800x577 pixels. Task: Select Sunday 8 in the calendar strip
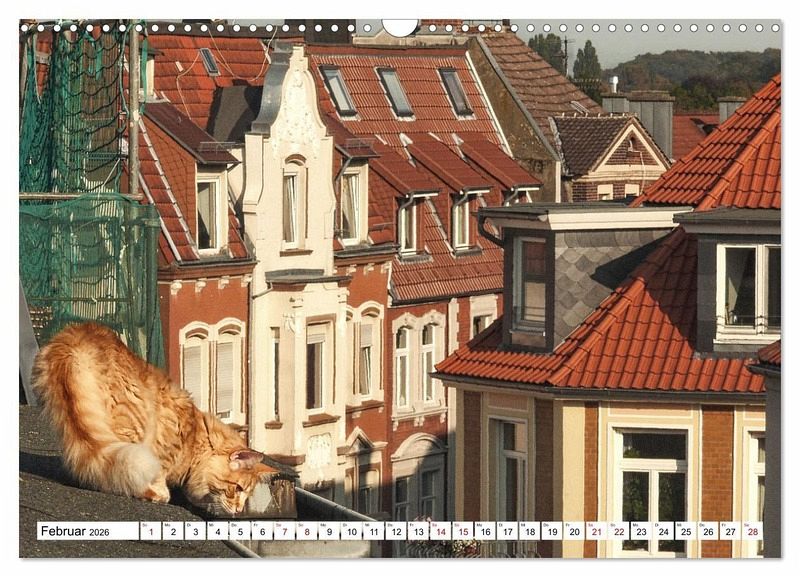pos(307,531)
